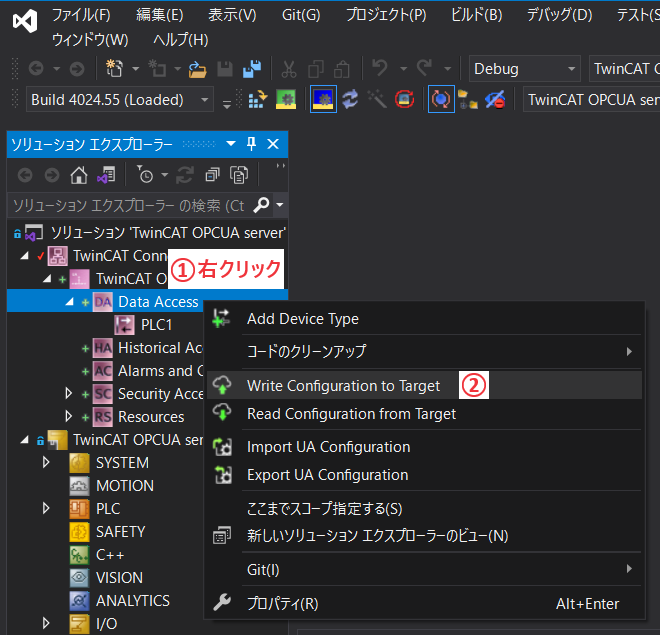Click the TwinCAT Scan wand icon
The image size is (660, 635).
point(377,100)
